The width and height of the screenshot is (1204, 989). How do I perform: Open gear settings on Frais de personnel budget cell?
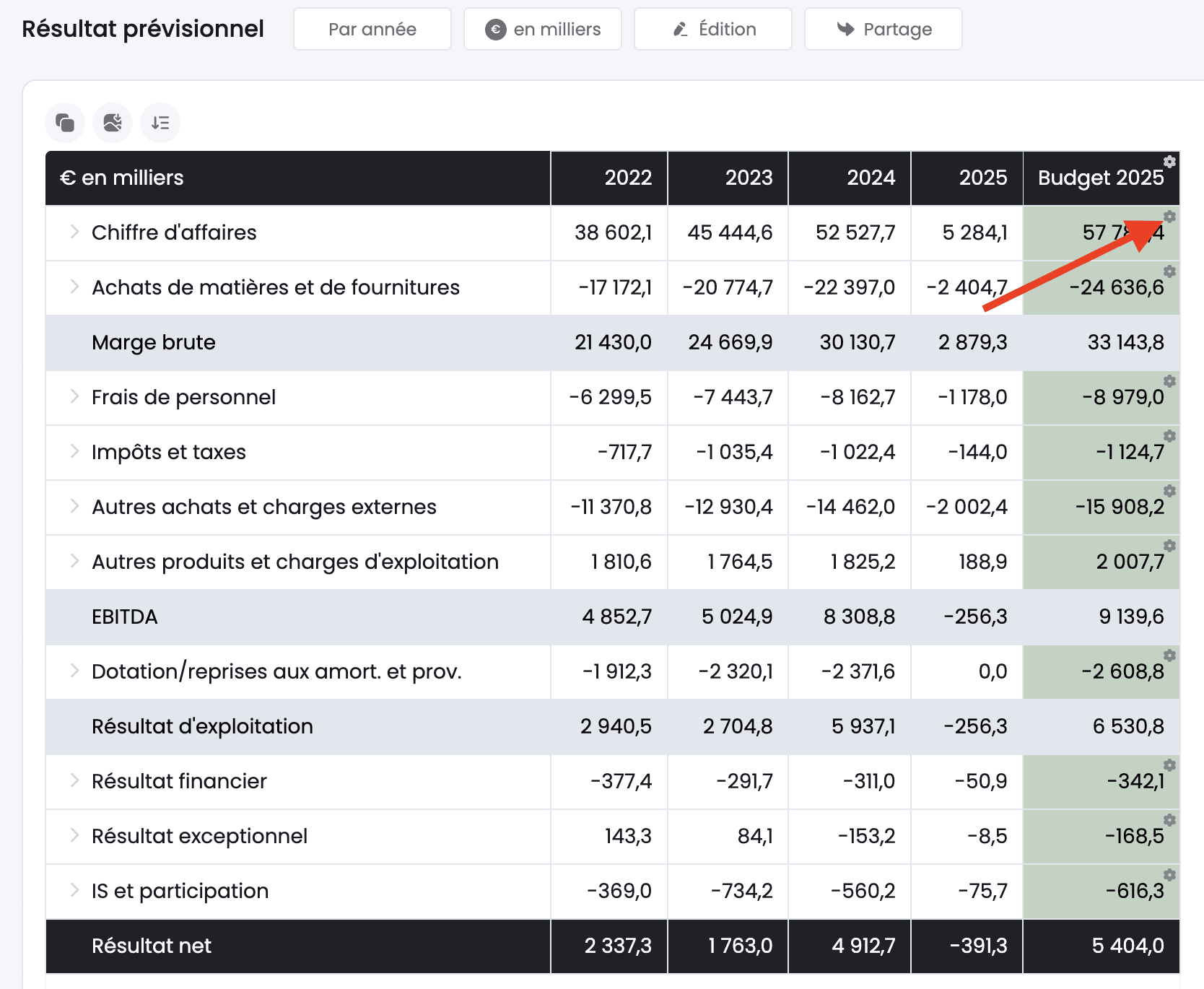coord(1169,381)
